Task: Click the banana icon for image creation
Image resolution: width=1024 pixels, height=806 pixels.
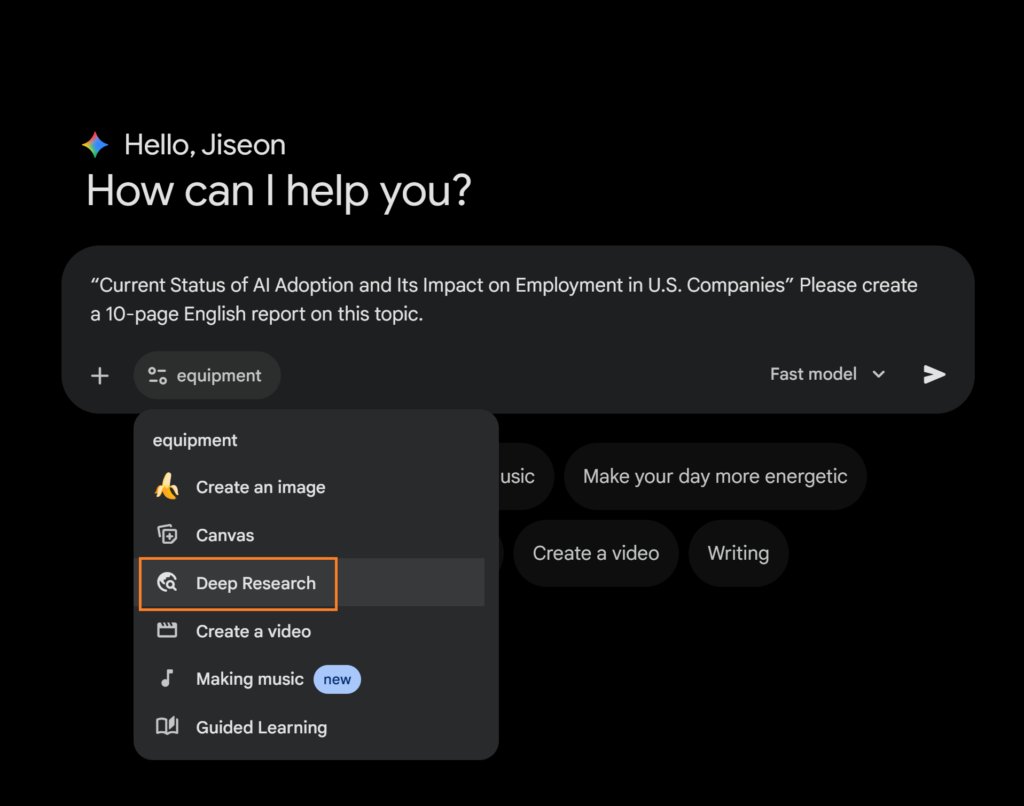Action: [x=167, y=487]
